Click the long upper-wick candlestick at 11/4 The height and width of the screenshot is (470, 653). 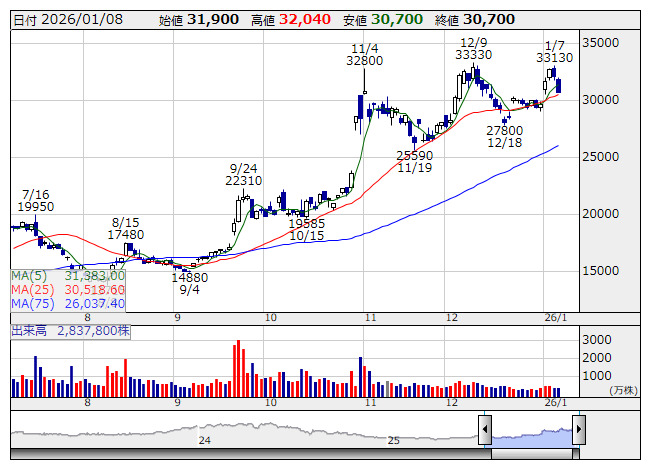point(365,82)
